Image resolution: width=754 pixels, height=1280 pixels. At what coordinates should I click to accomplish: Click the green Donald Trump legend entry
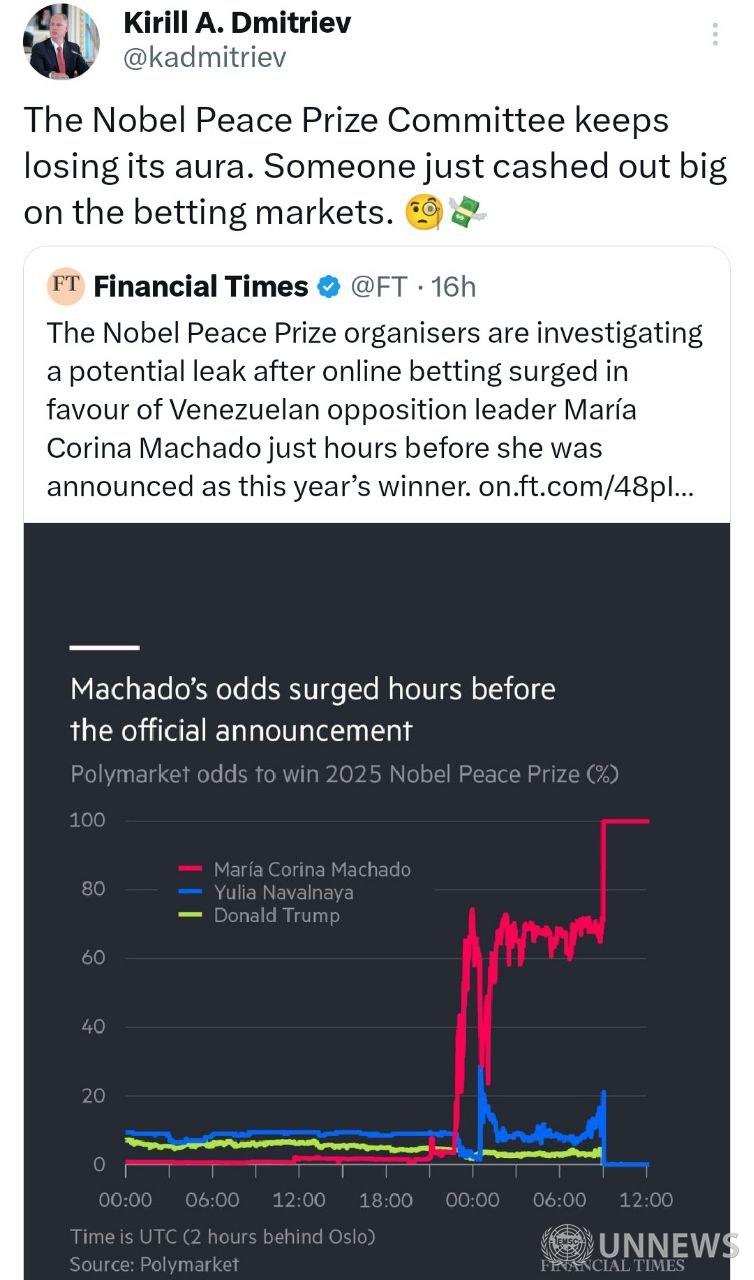click(x=276, y=915)
